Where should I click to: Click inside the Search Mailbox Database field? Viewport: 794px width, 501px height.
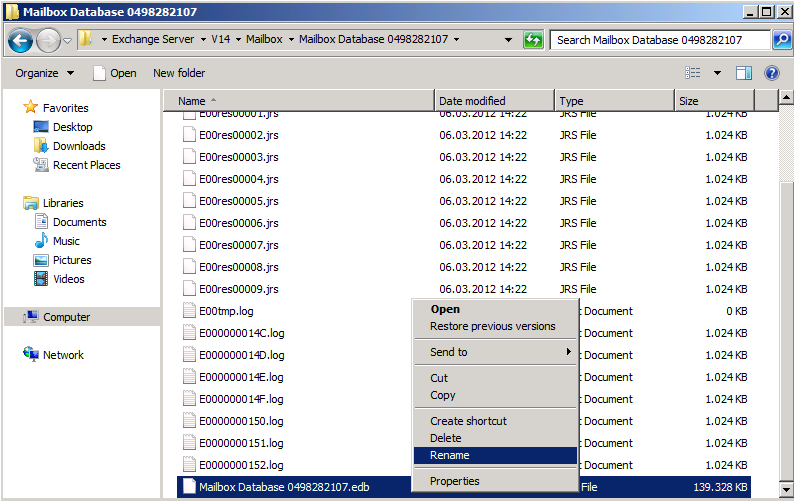tap(658, 40)
